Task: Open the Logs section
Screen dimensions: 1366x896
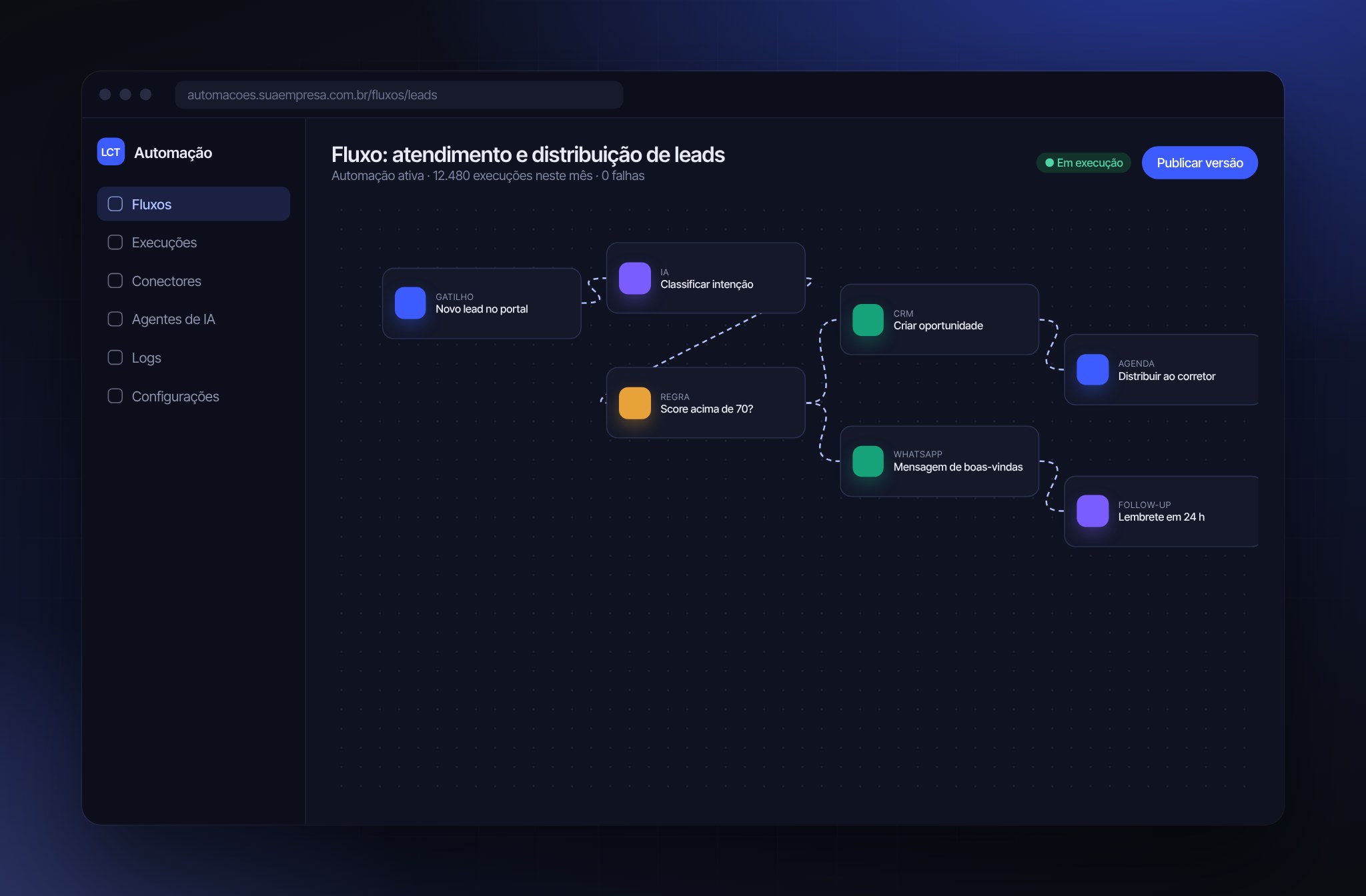Action: (x=193, y=357)
